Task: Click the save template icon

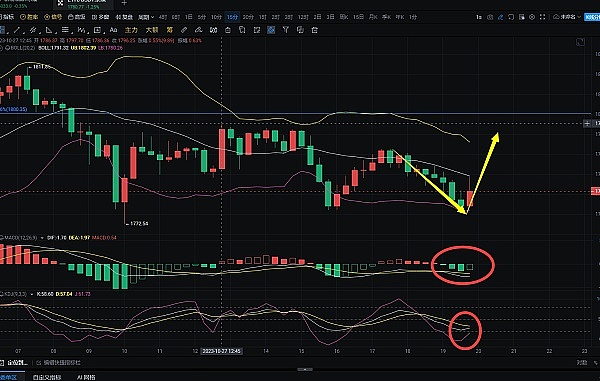Action: (x=522, y=17)
